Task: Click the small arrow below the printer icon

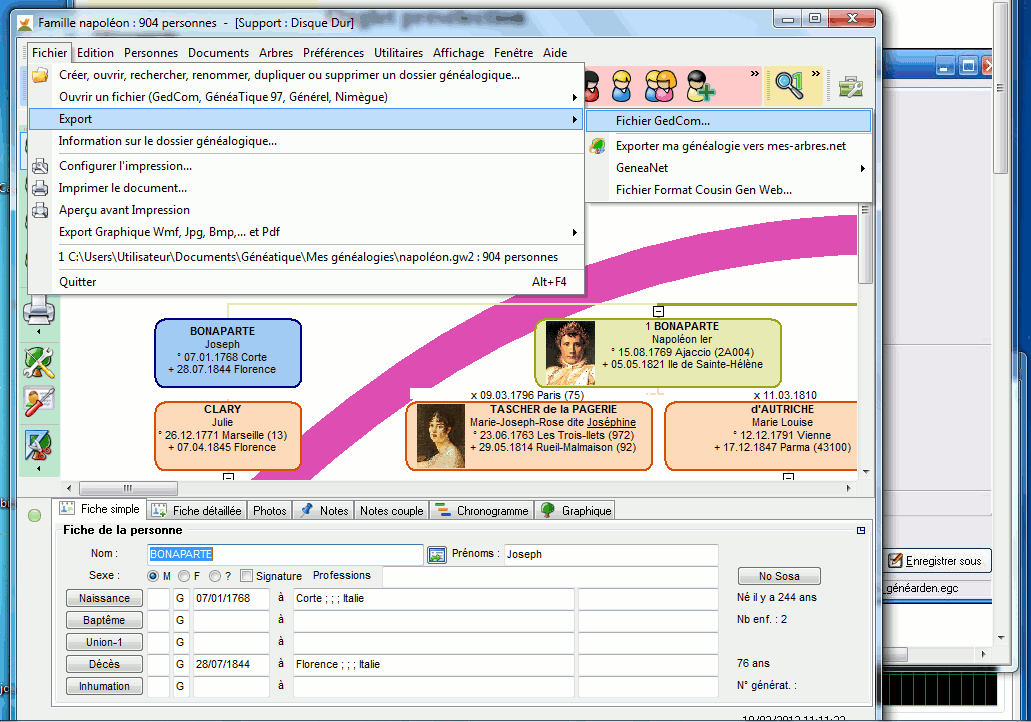Action: 39,331
